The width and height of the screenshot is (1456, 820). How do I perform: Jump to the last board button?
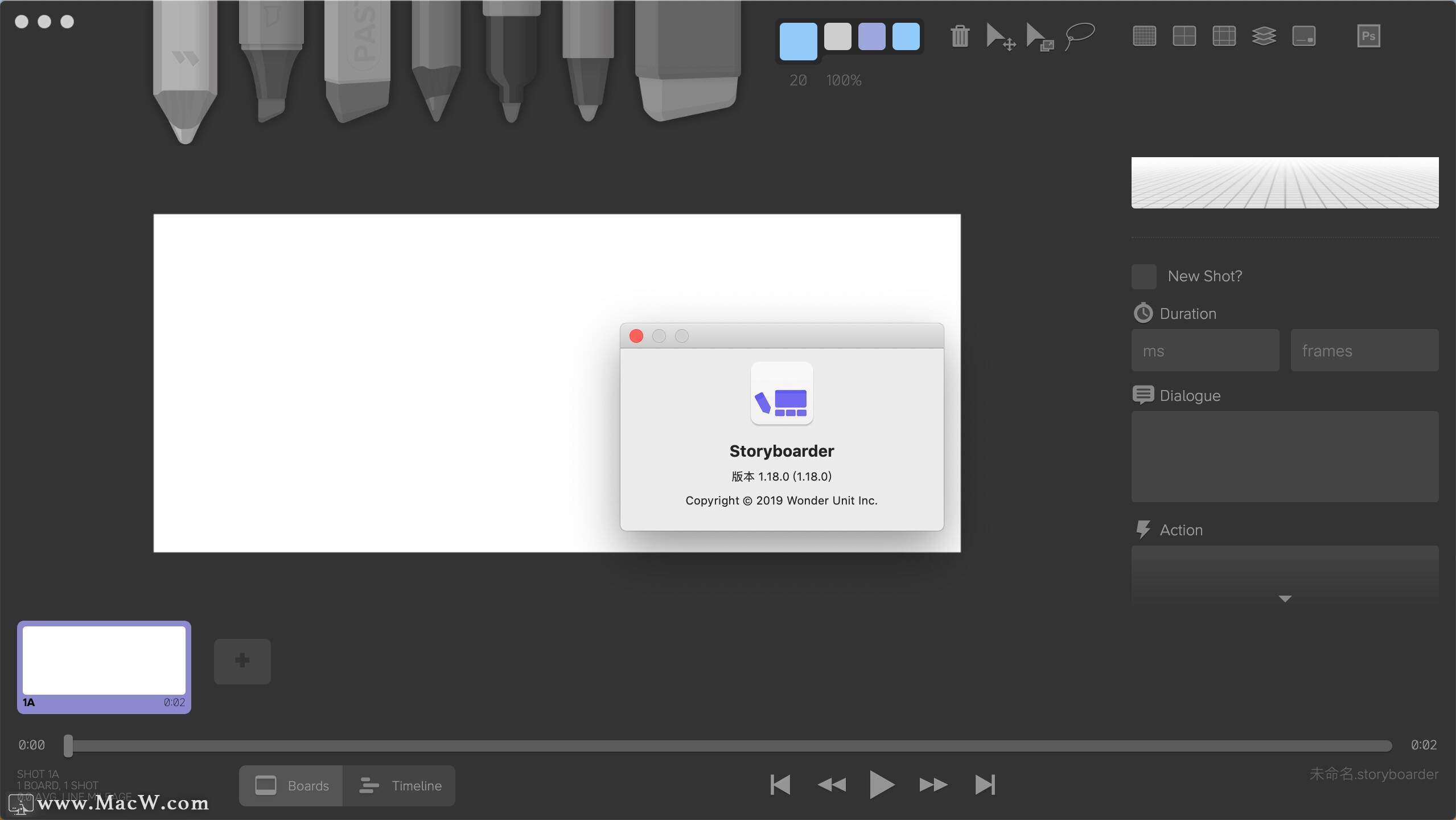(x=985, y=785)
